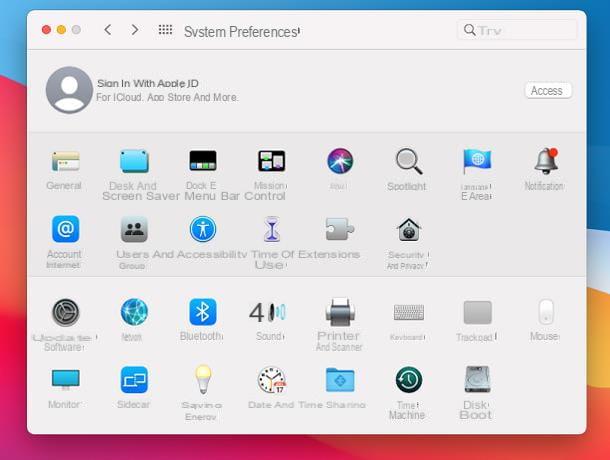Open Screen Time hourglass icon

click(x=272, y=229)
